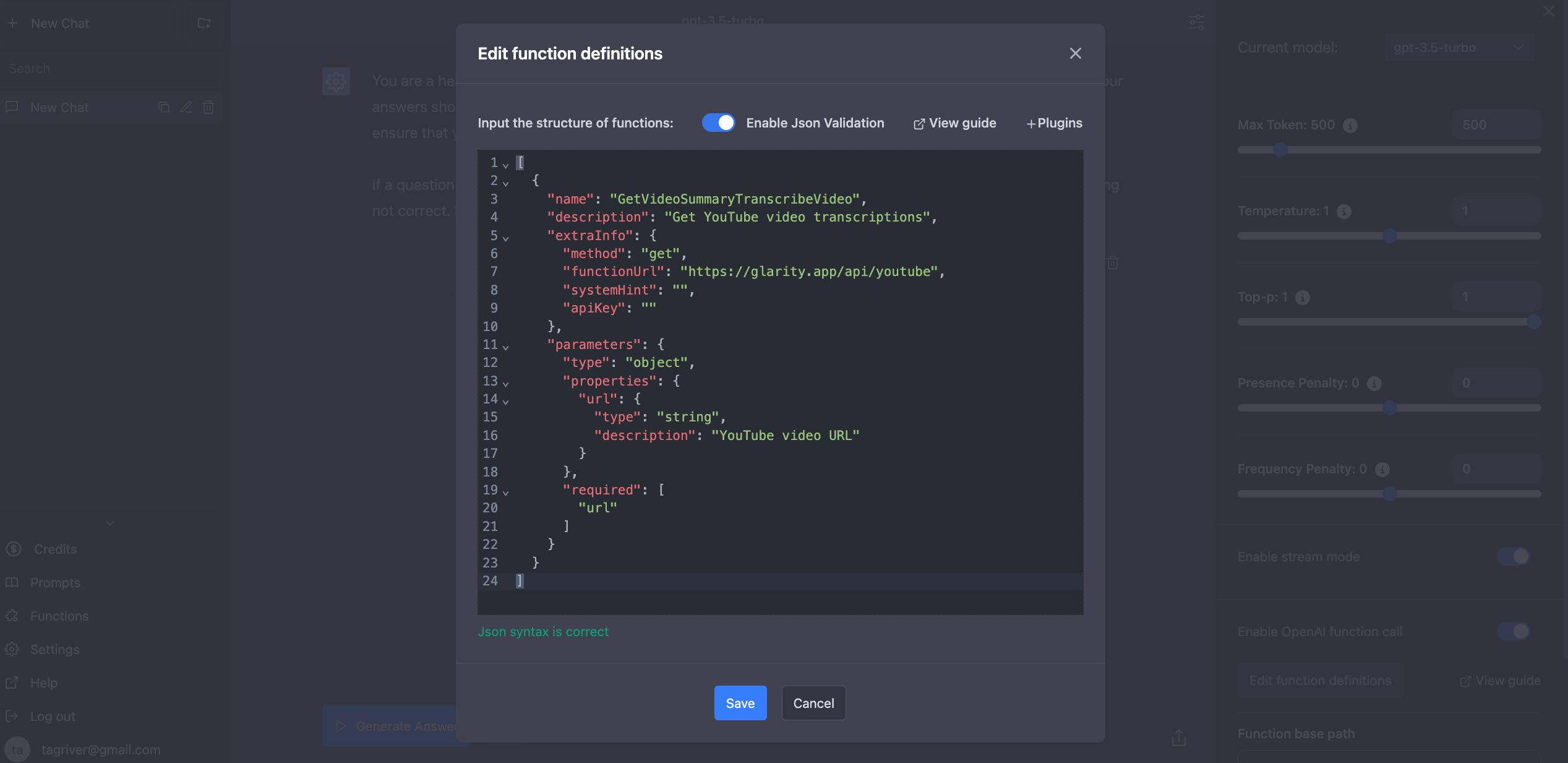The height and width of the screenshot is (763, 1568).
Task: Click the Save button
Action: click(740, 703)
